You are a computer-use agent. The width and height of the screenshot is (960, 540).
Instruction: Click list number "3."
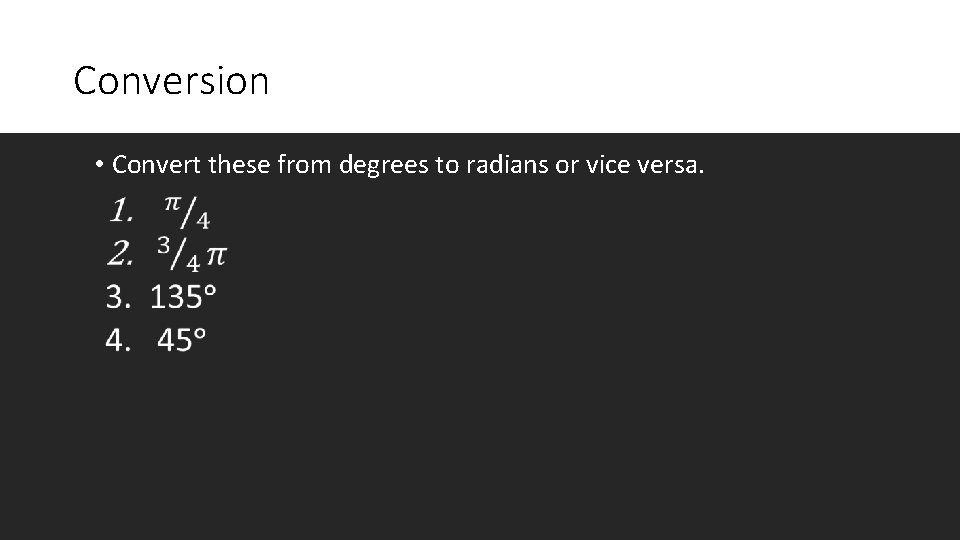[x=118, y=297]
